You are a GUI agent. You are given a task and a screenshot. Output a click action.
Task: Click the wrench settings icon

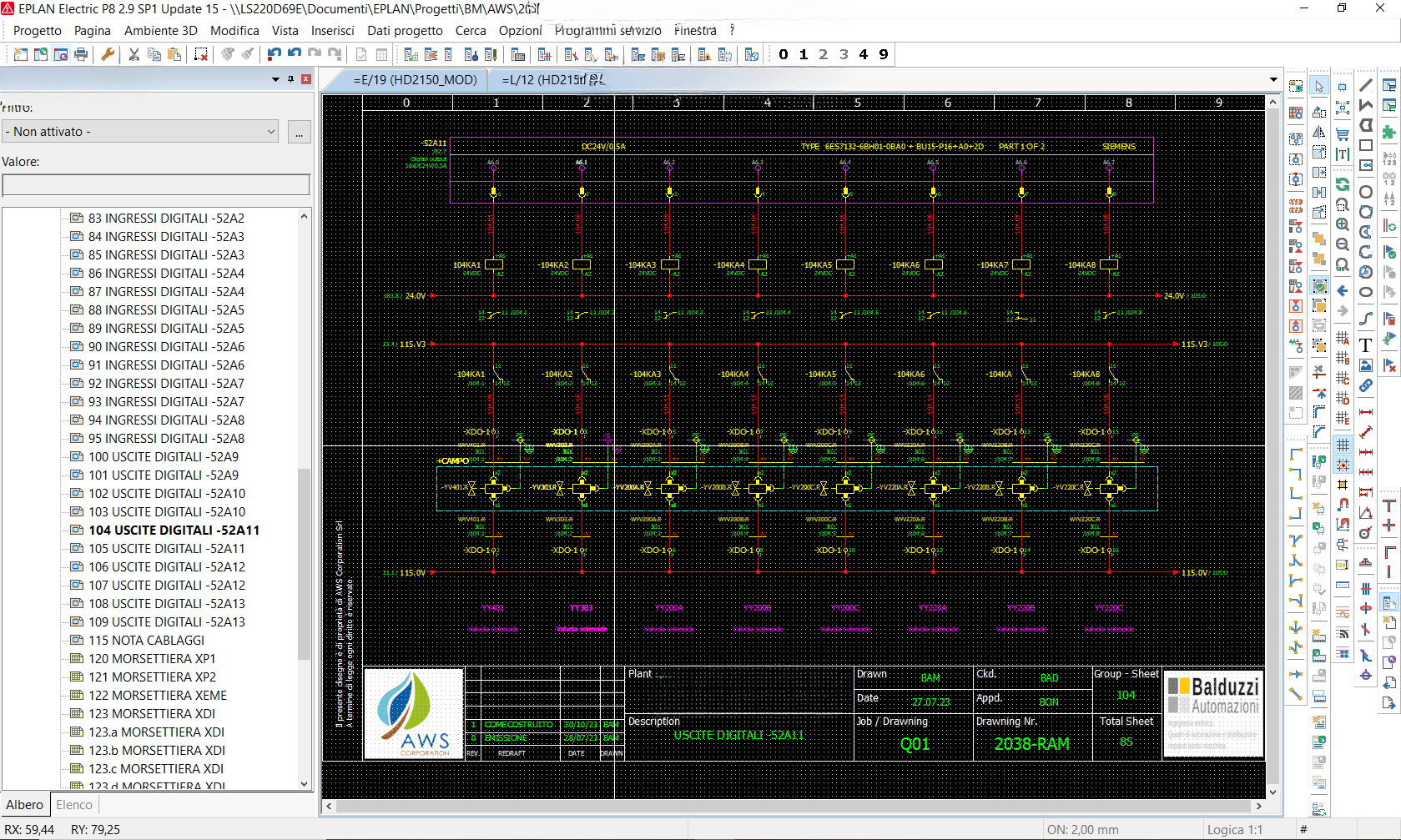coord(108,54)
